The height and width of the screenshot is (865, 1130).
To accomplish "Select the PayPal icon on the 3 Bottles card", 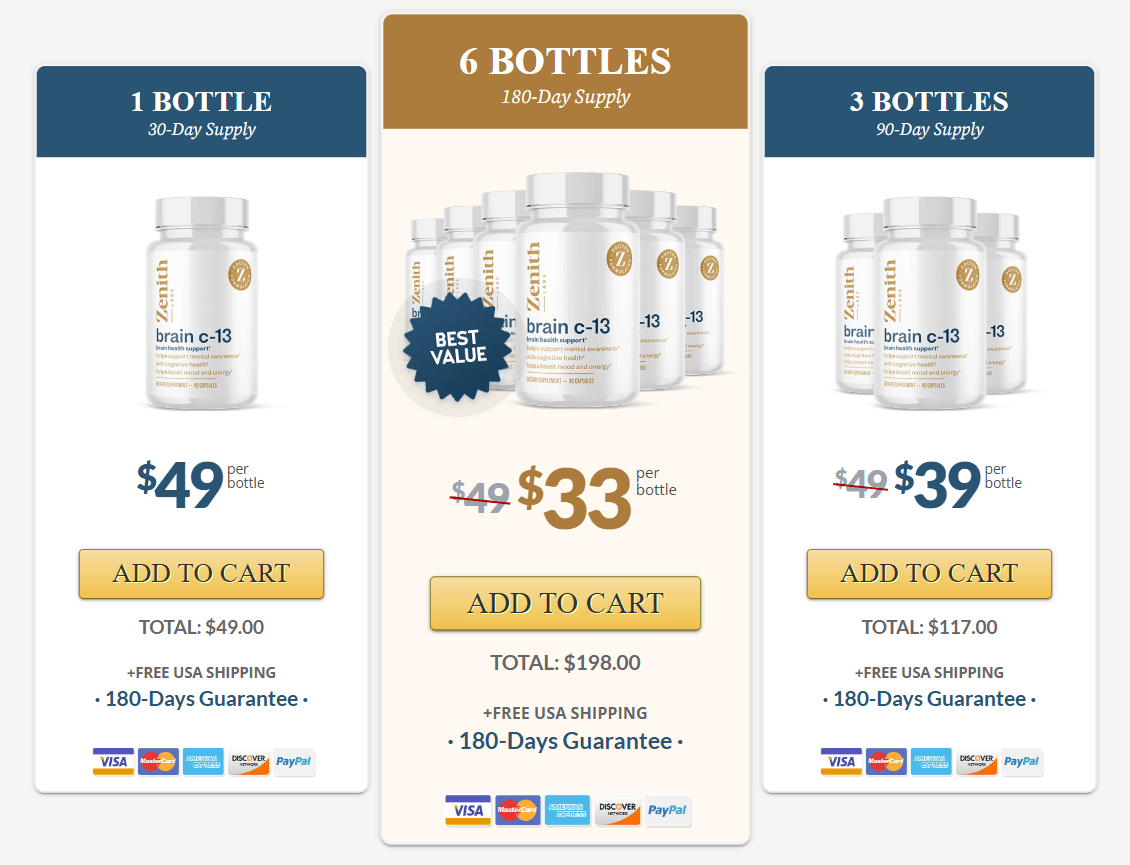I will [x=1022, y=761].
